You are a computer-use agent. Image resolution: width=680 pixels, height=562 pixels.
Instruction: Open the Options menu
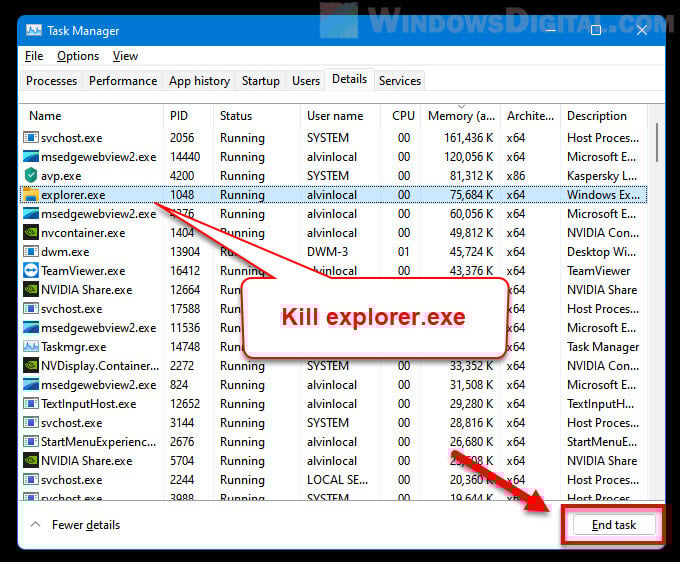(x=78, y=56)
